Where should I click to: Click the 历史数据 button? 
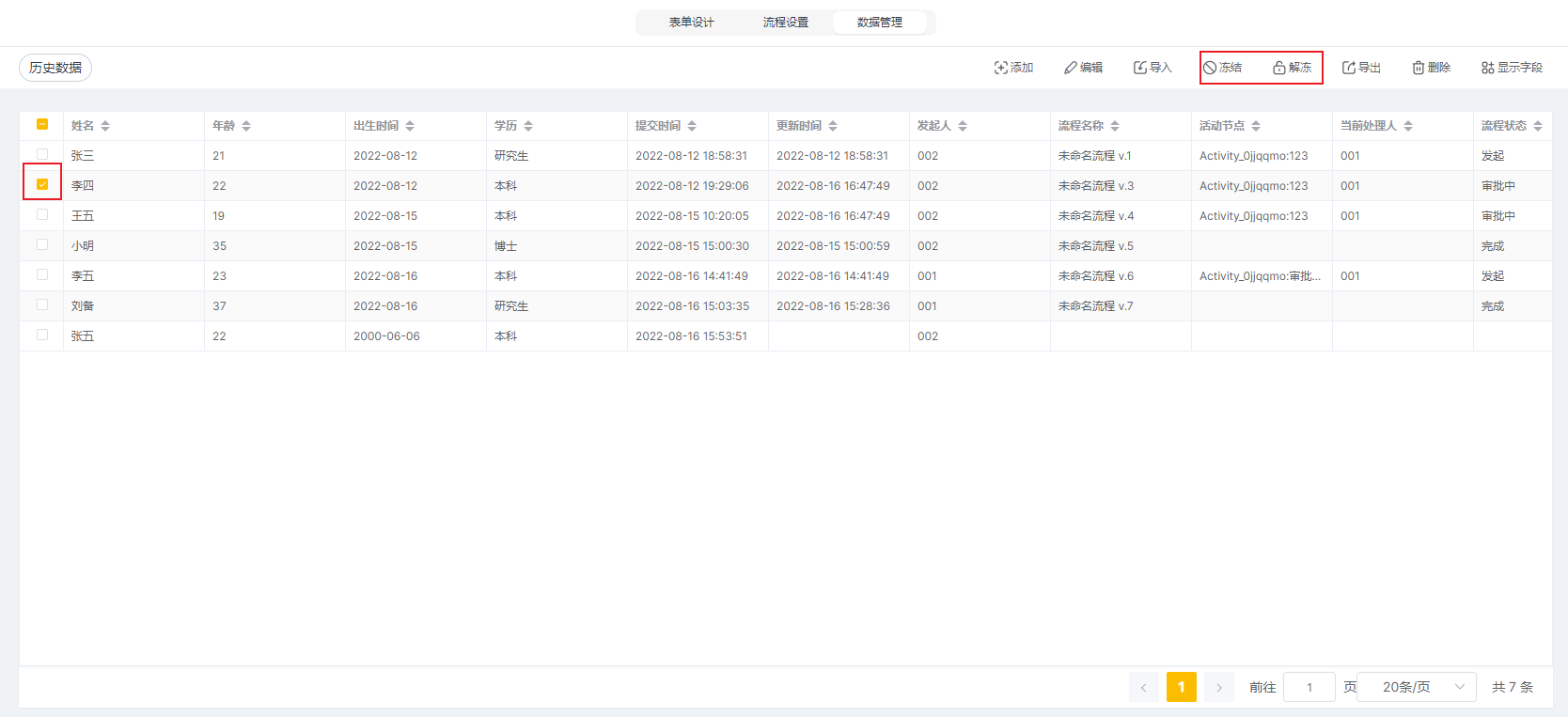(55, 68)
